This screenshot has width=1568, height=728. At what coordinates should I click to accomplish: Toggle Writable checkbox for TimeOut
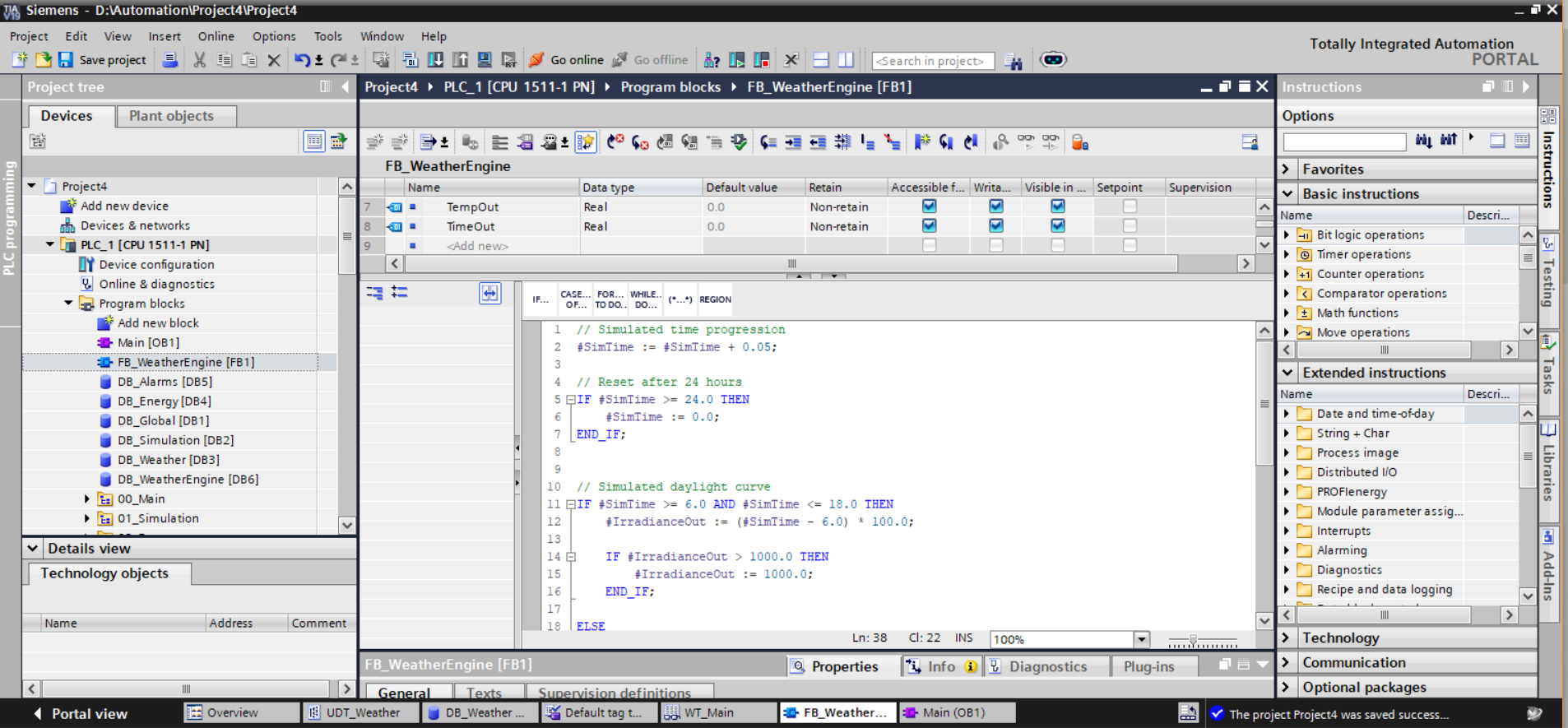[x=996, y=225]
